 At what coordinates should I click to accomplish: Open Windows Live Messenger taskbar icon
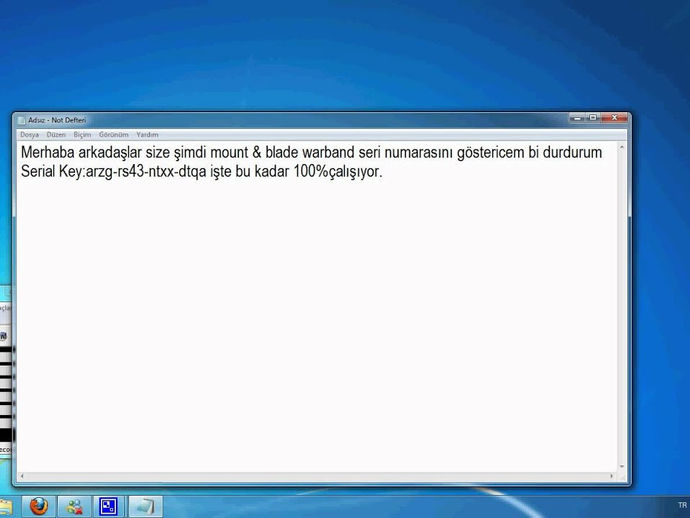point(74,506)
